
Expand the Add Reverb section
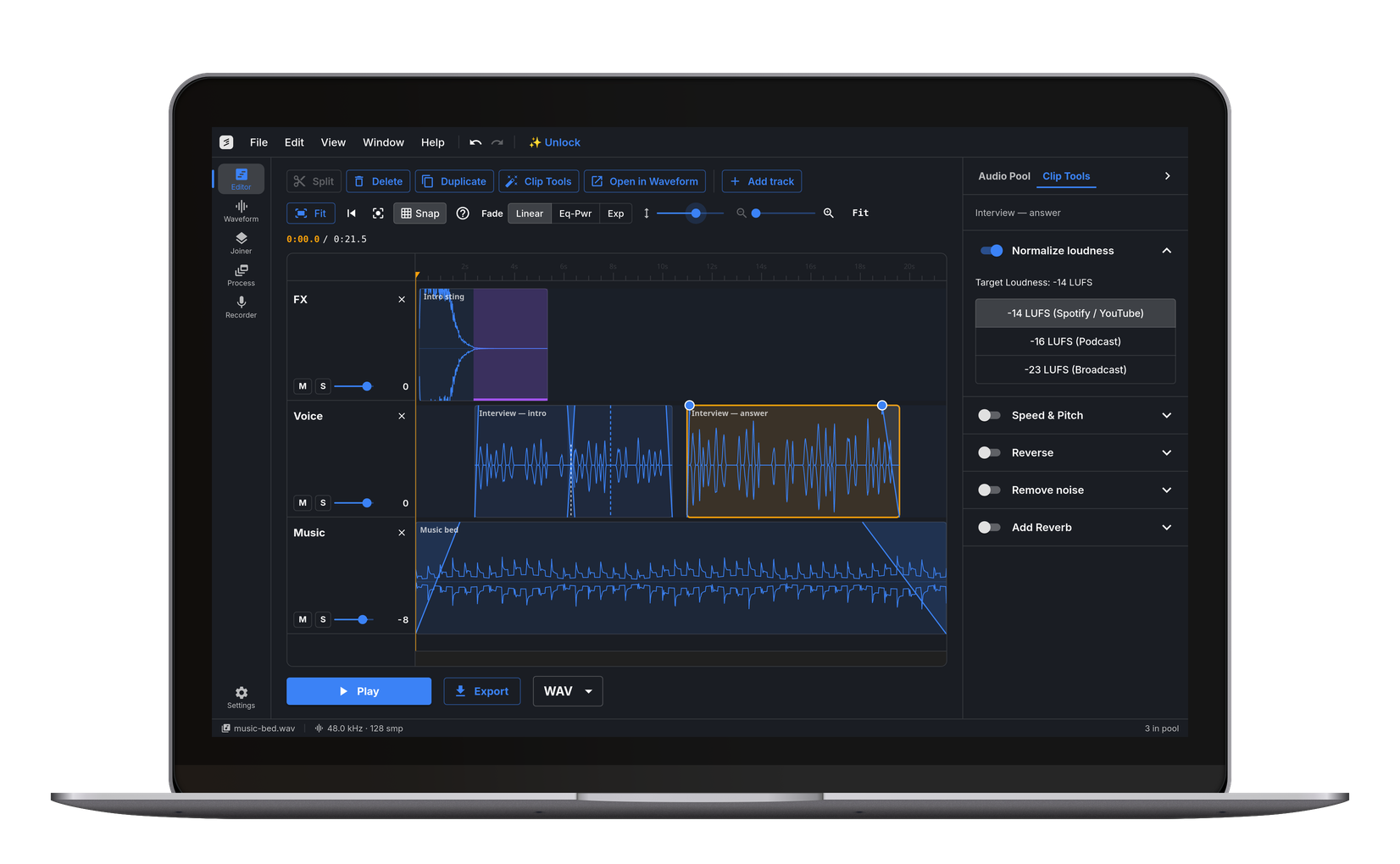point(1167,527)
